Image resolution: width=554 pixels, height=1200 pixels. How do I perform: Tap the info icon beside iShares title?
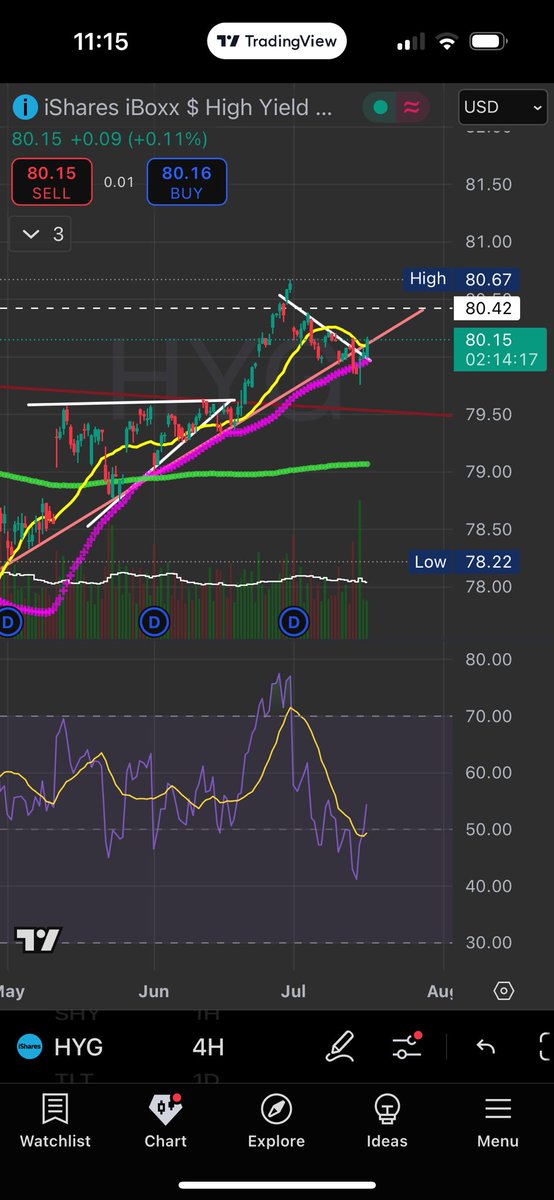click(x=24, y=107)
